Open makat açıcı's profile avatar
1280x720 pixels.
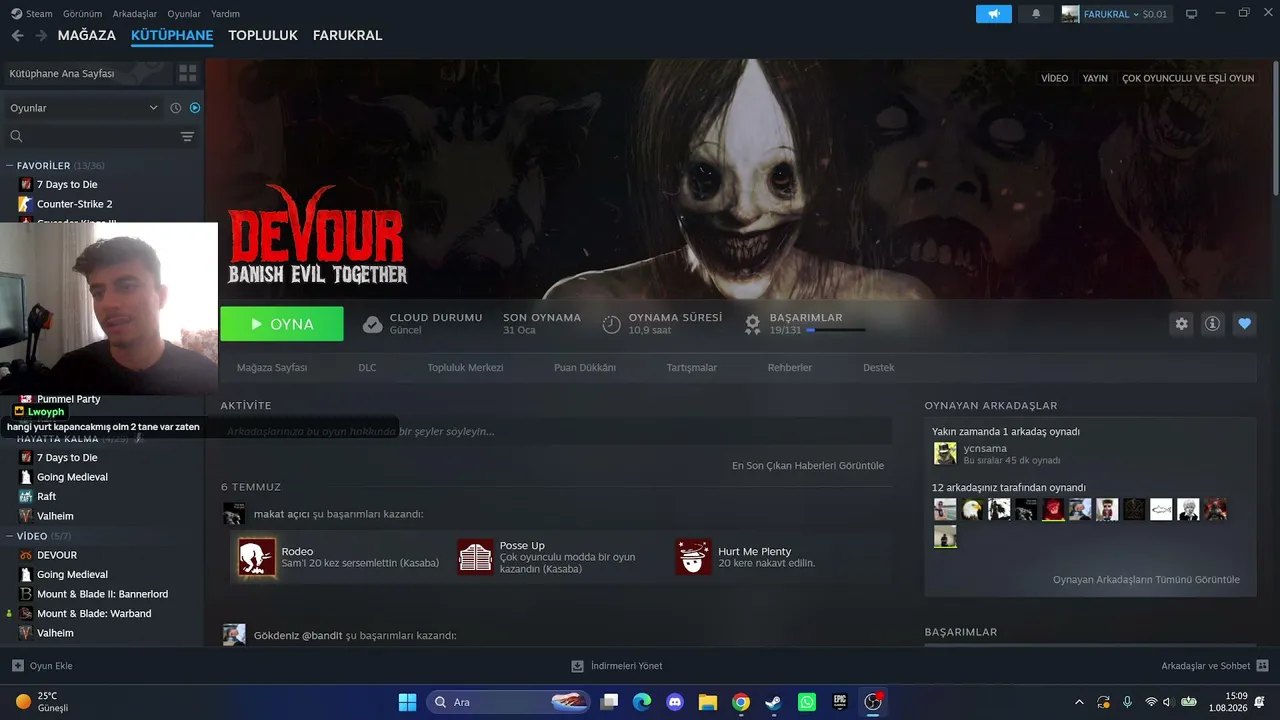[x=234, y=514]
